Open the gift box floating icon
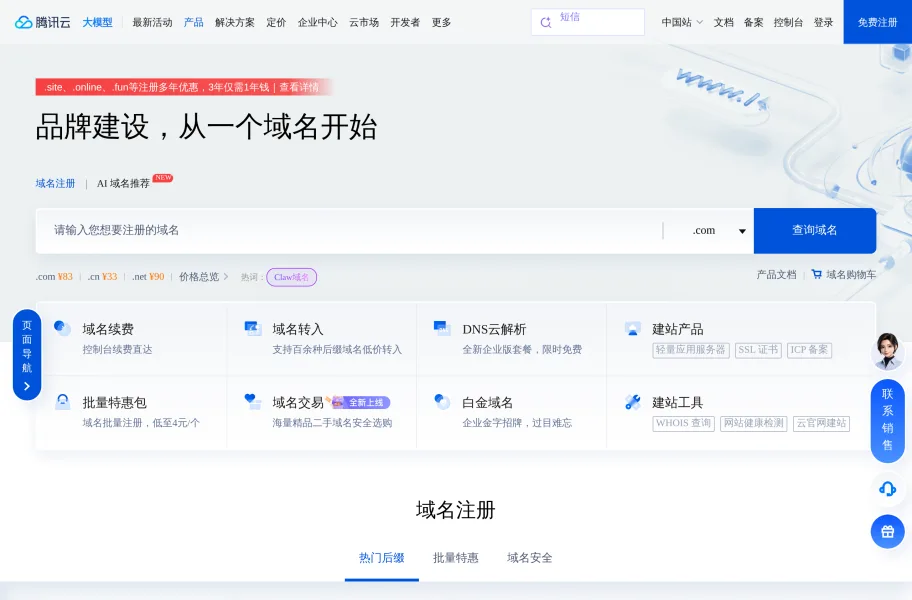Screen dimensions: 912x600 coord(887,531)
